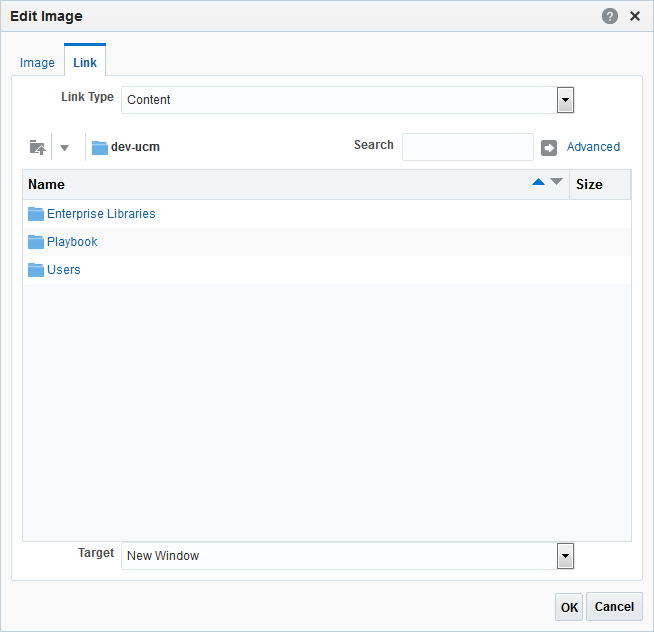
Task: Click the Name column header
Action: (296, 184)
